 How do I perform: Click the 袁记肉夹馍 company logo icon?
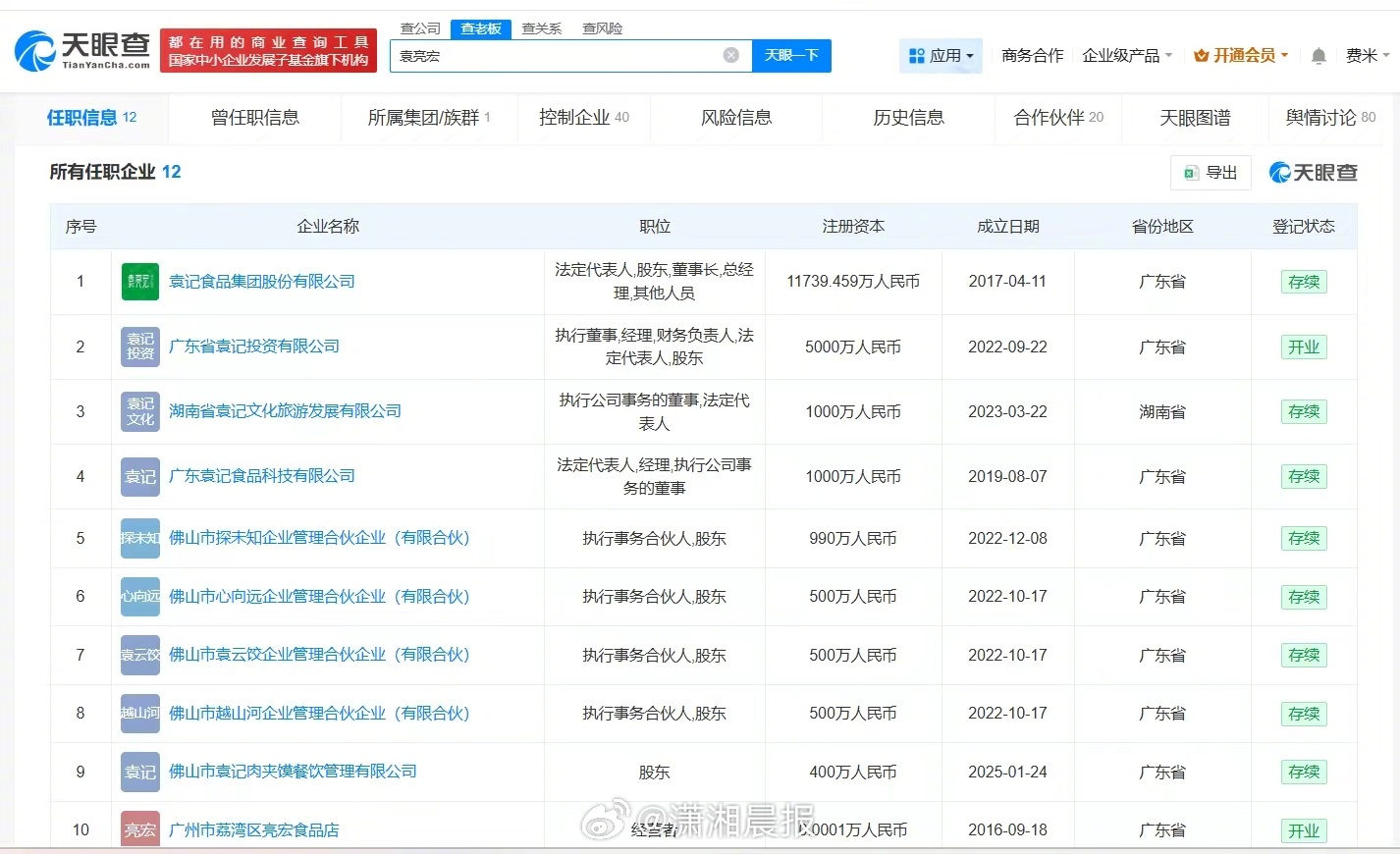[139, 773]
